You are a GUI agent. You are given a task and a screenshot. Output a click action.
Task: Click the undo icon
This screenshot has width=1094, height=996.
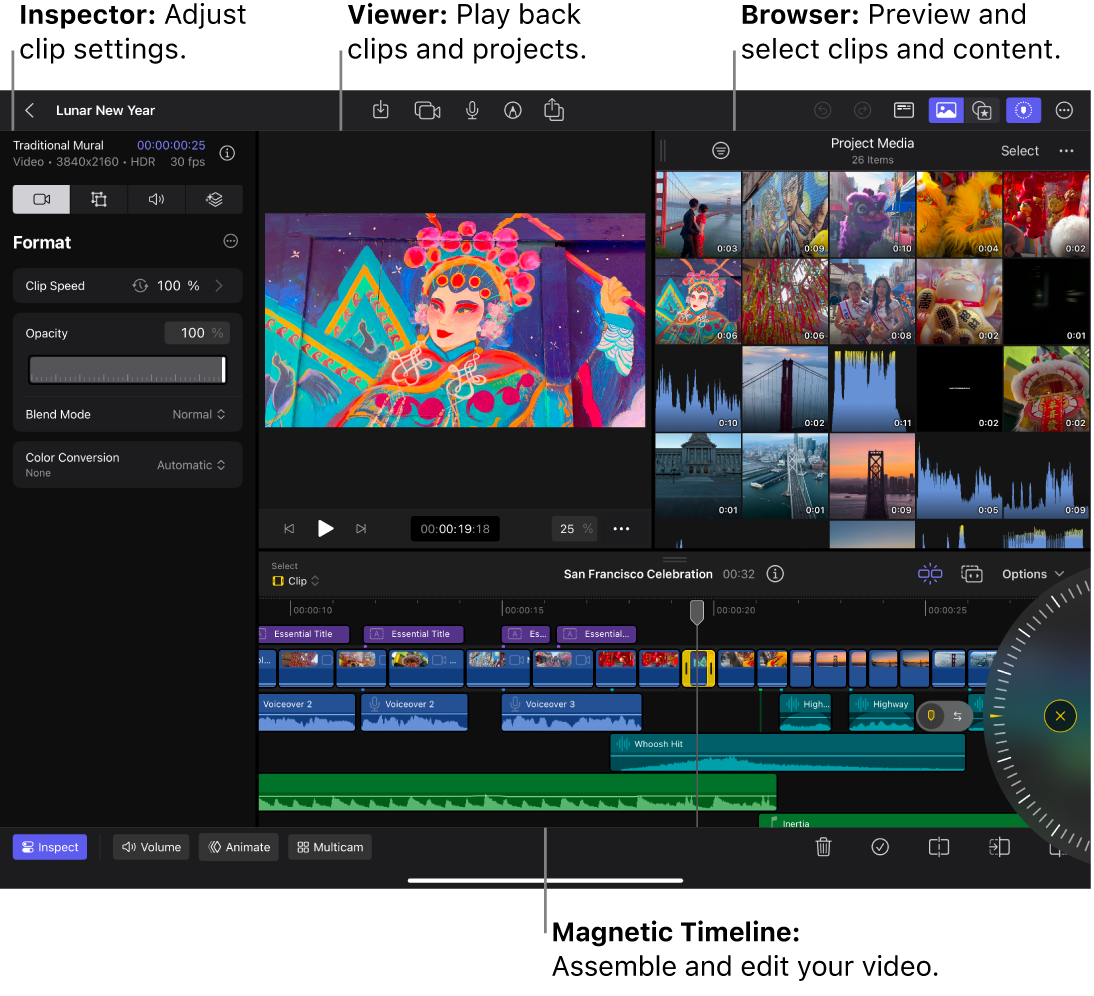(x=823, y=110)
